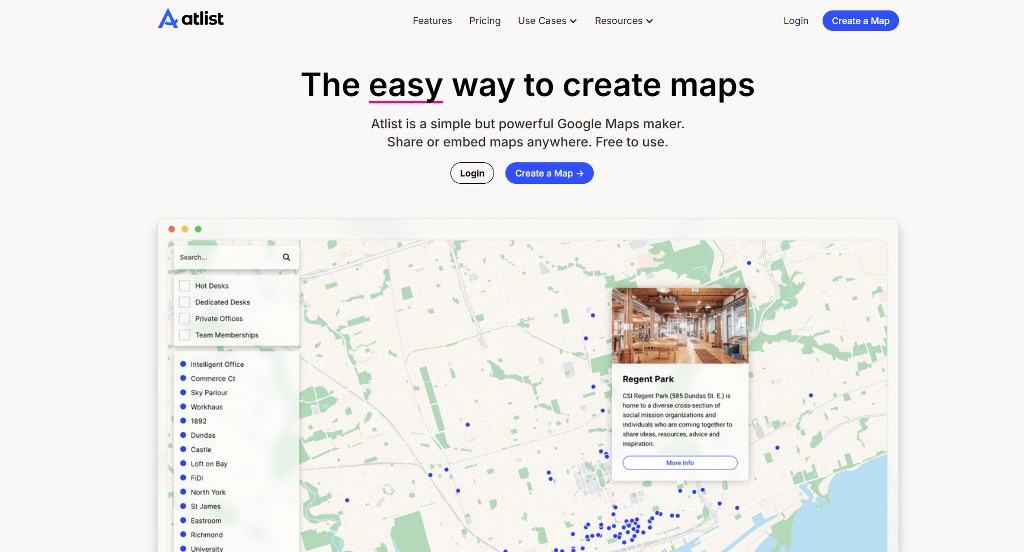Viewport: 1024px width, 552px height.
Task: Select Eastroom in the location list
Action: click(x=200, y=521)
